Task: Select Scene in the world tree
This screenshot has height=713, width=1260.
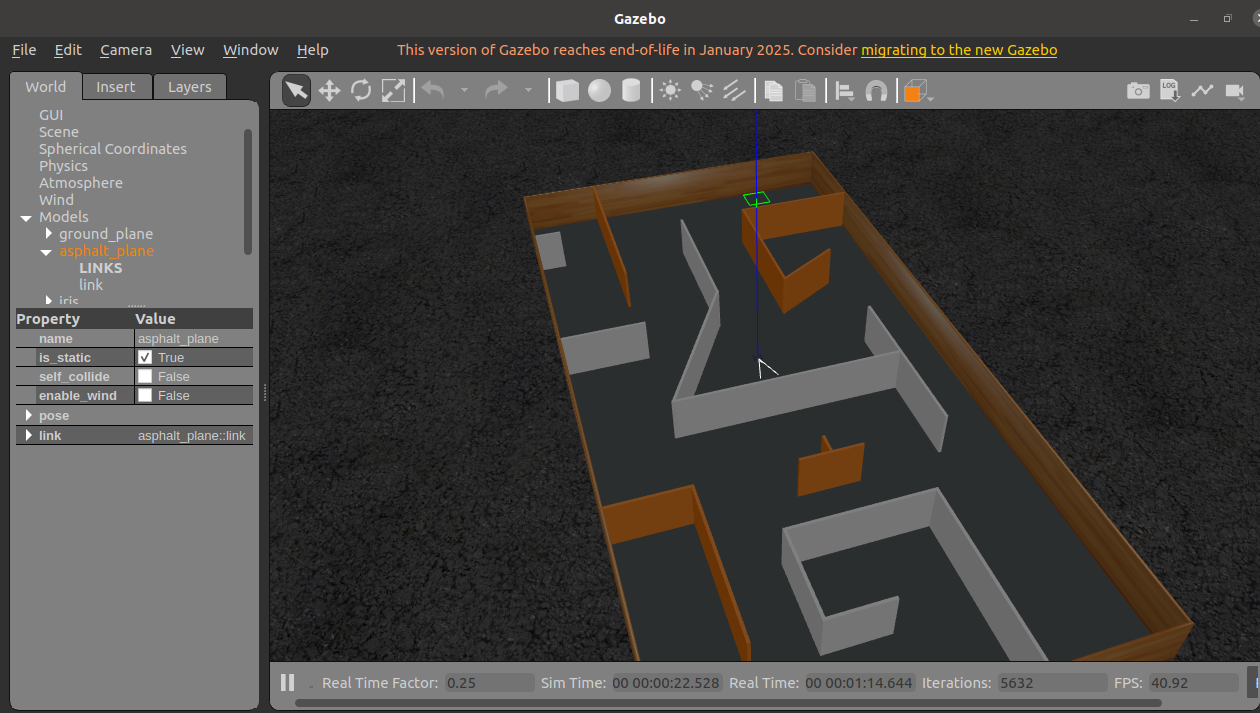Action: coord(59,132)
